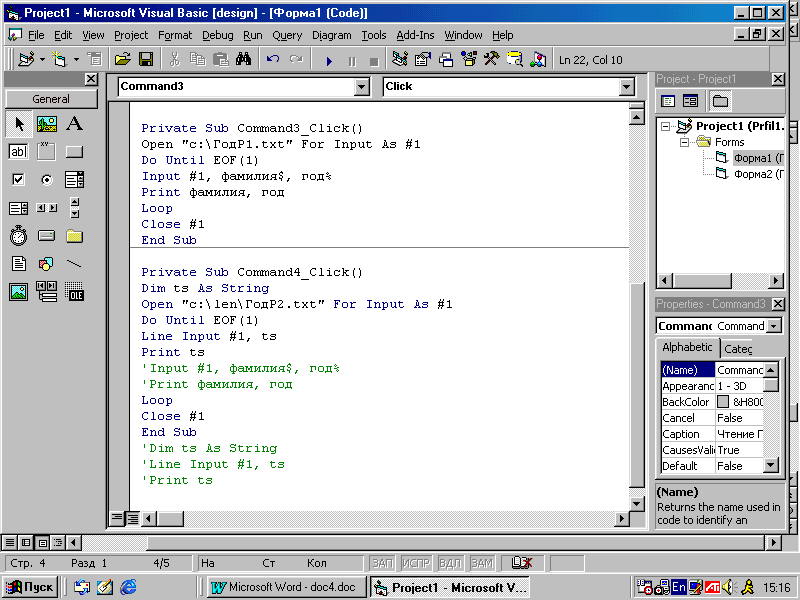Image resolution: width=800 pixels, height=600 pixels.
Task: Open the Project menu
Action: tap(131, 35)
